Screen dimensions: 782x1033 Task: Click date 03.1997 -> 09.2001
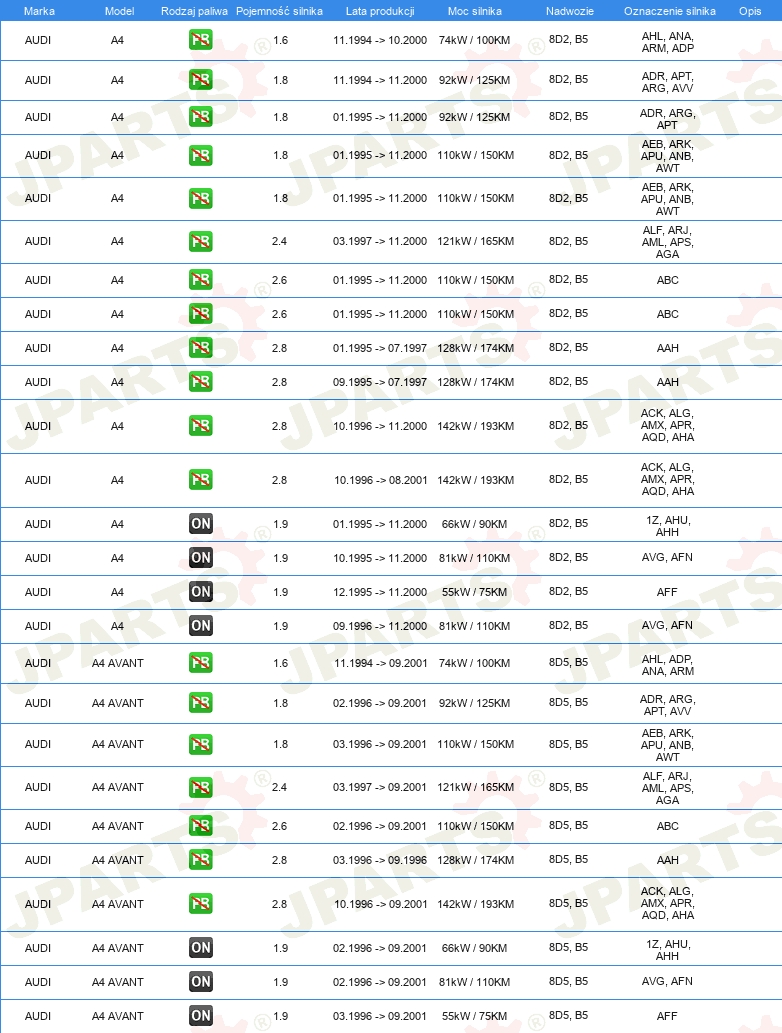tap(380, 787)
